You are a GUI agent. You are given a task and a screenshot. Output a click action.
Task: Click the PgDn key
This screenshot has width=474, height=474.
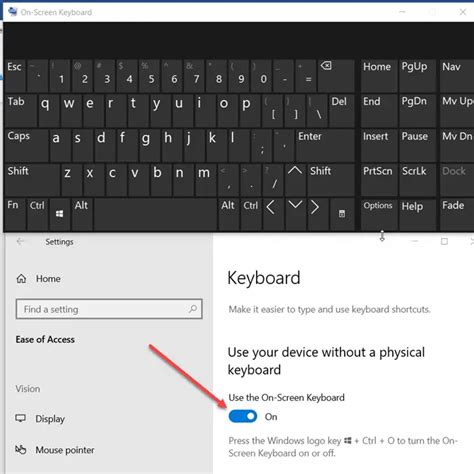[417, 110]
